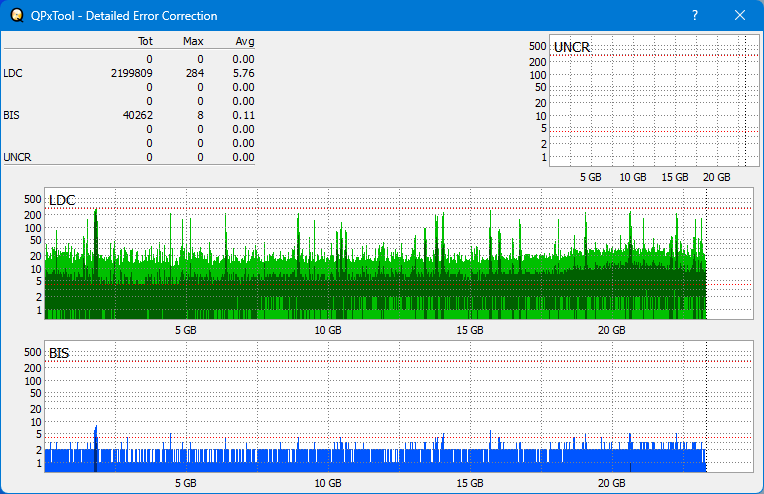Click the UNCR graph title label

click(x=572, y=47)
